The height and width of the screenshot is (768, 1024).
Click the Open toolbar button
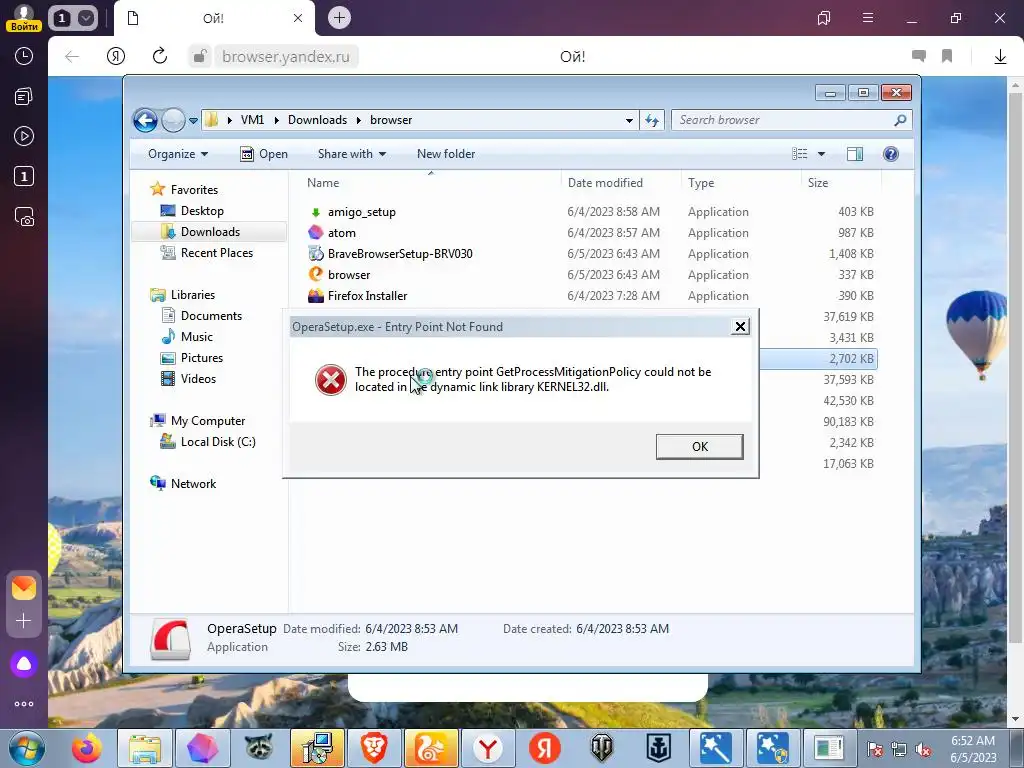[264, 154]
